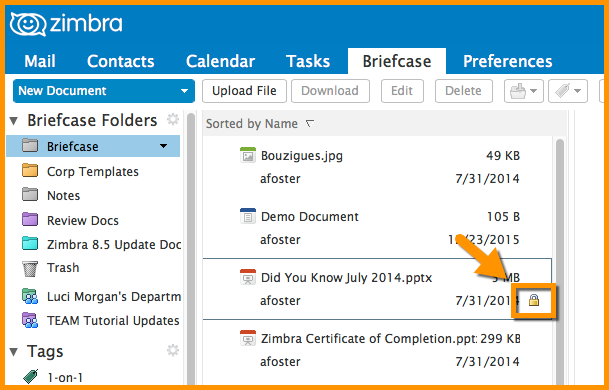The image size is (609, 390).
Task: Open the Mail tab
Action: 40,61
